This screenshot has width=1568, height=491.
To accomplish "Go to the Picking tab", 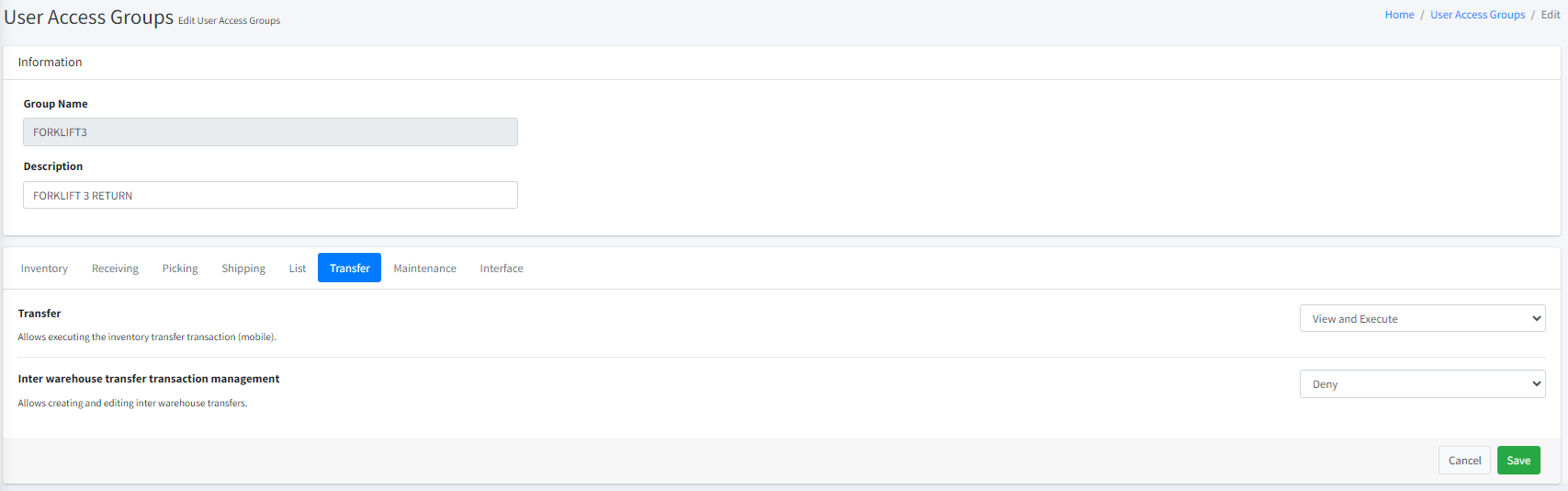I will [x=180, y=268].
